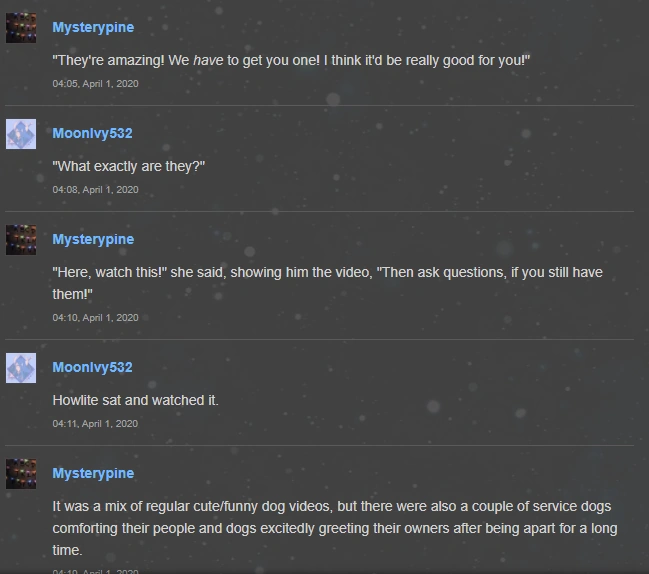
Task: Click Mysterypine's avatar on the first comment
Action: click(x=21, y=28)
